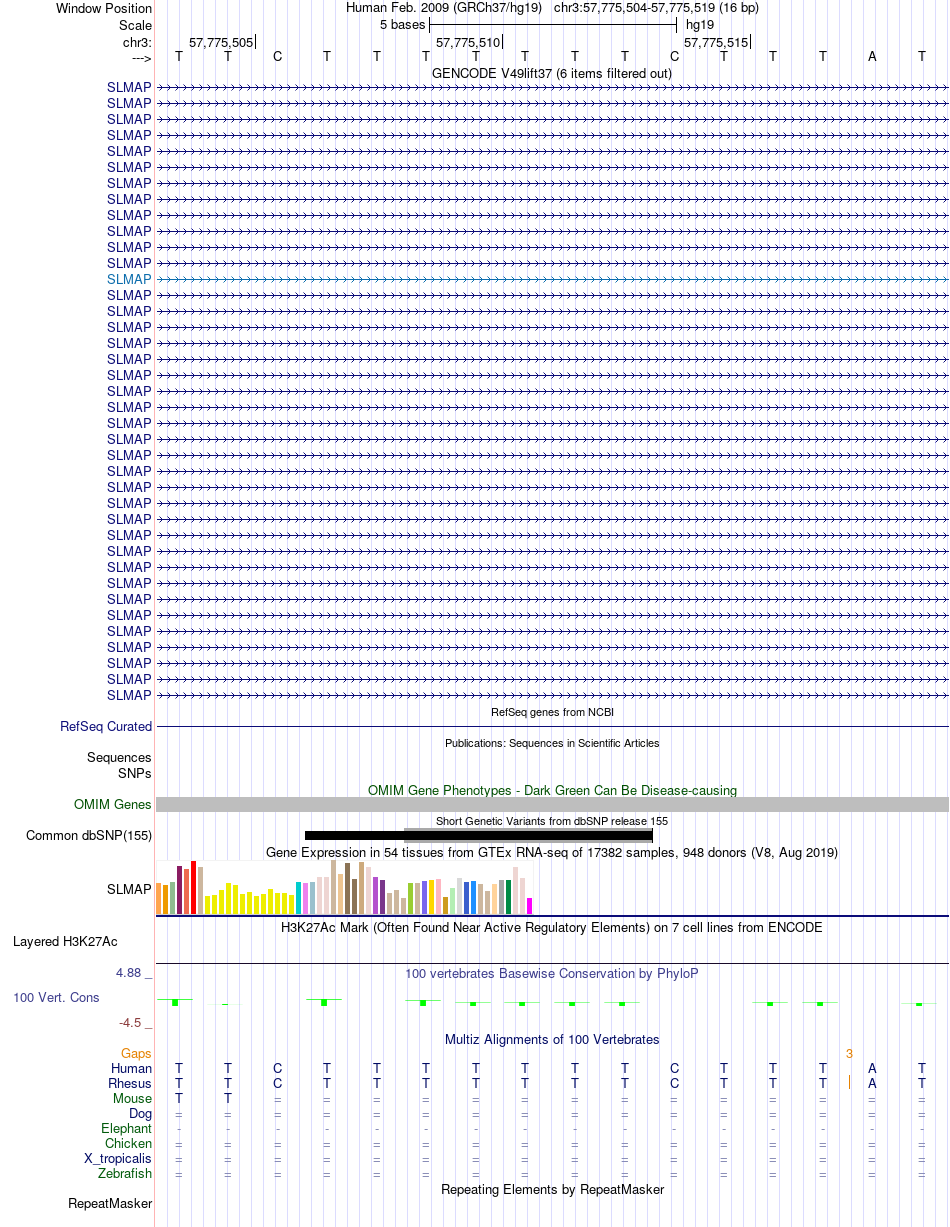Image resolution: width=950 pixels, height=1227 pixels.
Task: Click the PhyloP Basewise Conservation title
Action: coord(552,973)
